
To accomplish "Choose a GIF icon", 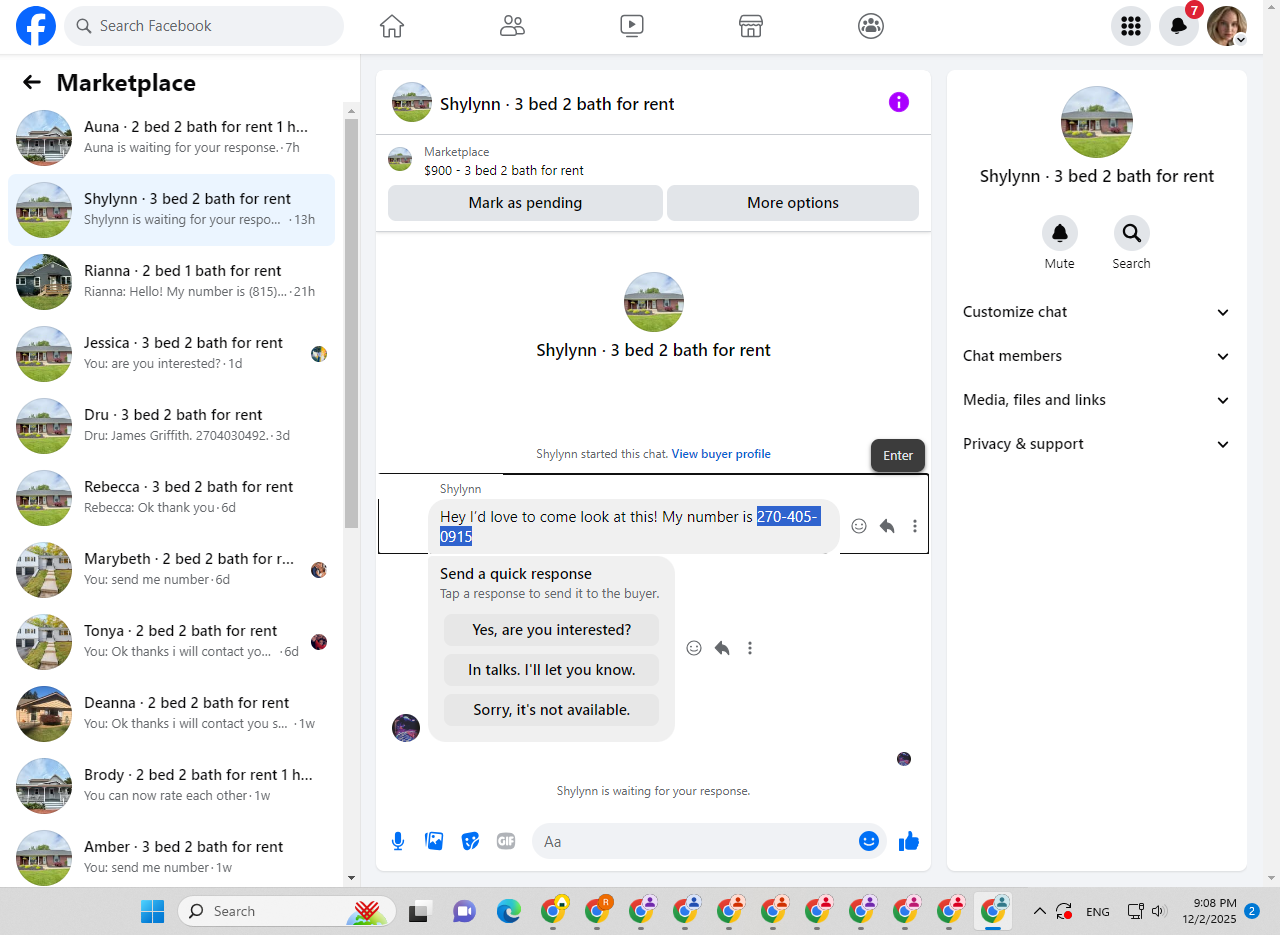I will coord(506,841).
